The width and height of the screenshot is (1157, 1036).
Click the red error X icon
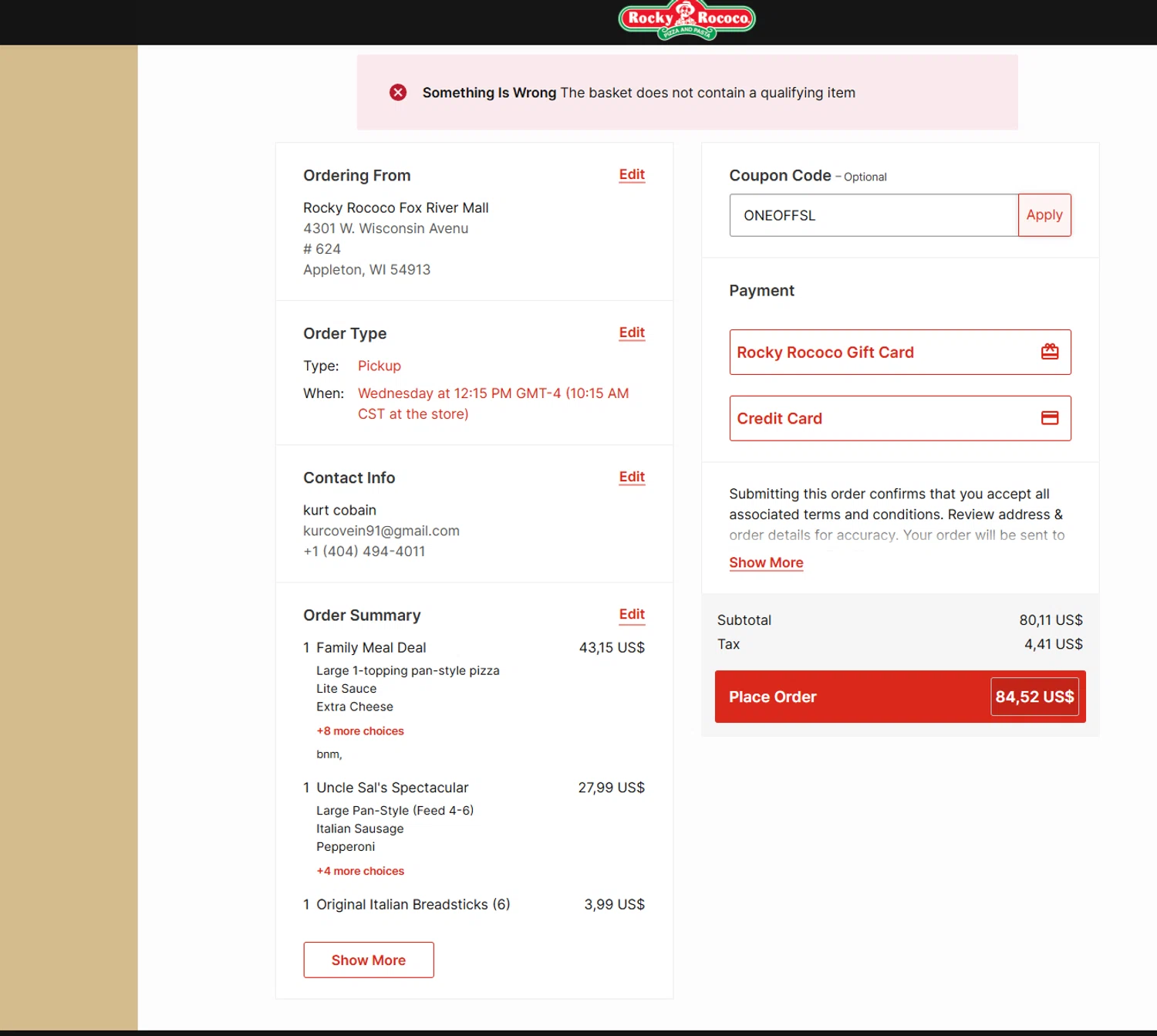[x=398, y=93]
